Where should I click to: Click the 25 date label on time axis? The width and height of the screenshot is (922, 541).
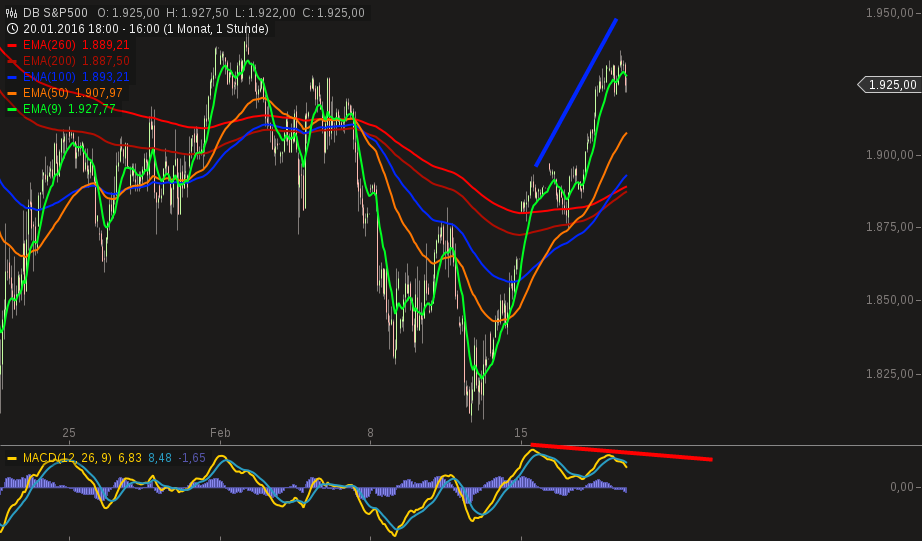(69, 433)
